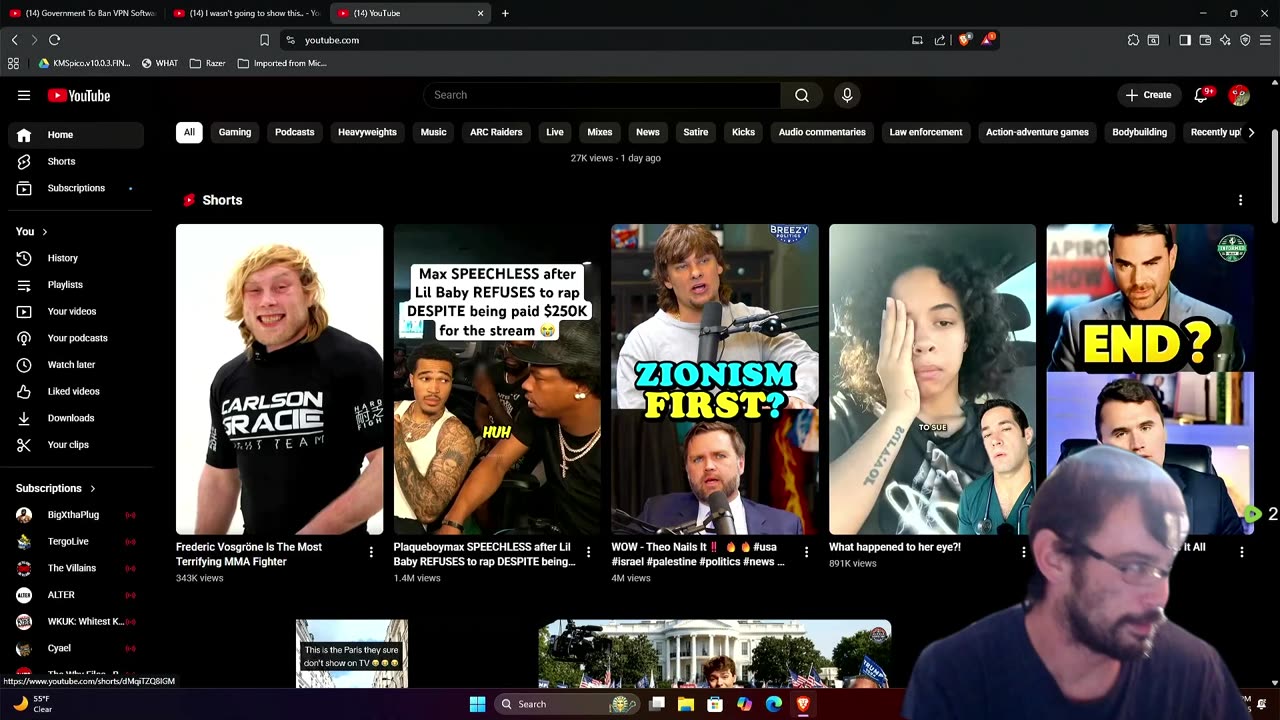Play What happened to her eye short
The image size is (1280, 720).
[x=932, y=379]
